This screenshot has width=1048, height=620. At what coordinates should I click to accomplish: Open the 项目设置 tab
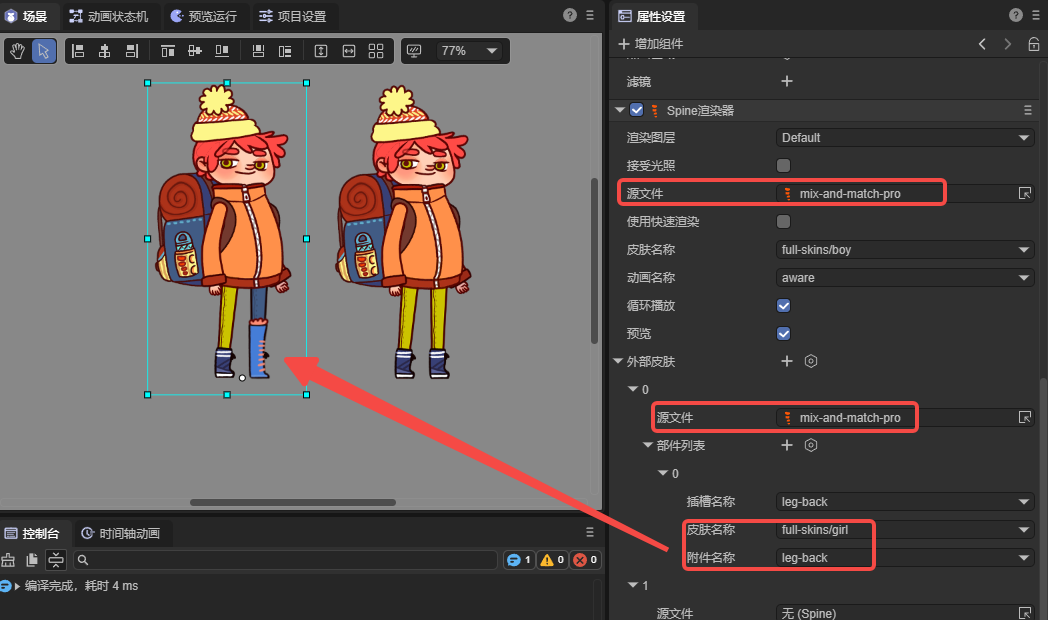tap(297, 16)
